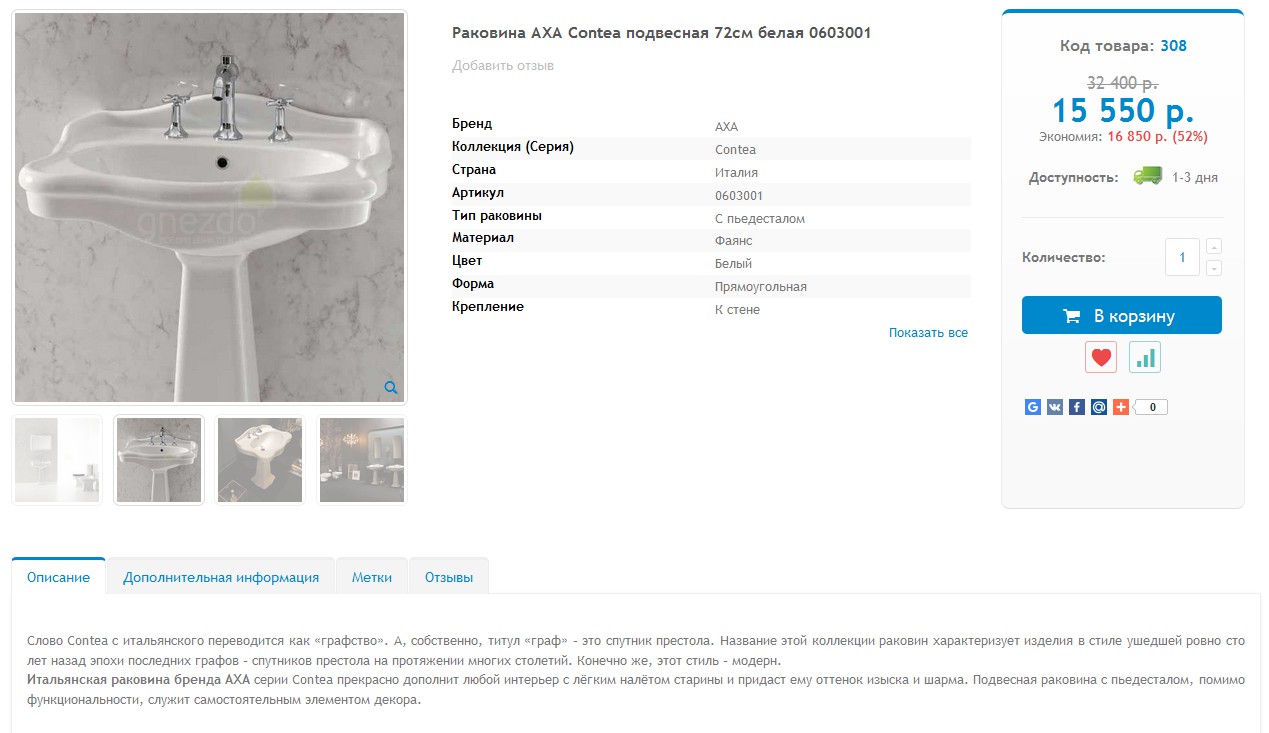Select the fourth dark interior thumbnail
Image resolution: width=1269 pixels, height=733 pixels.
click(362, 460)
